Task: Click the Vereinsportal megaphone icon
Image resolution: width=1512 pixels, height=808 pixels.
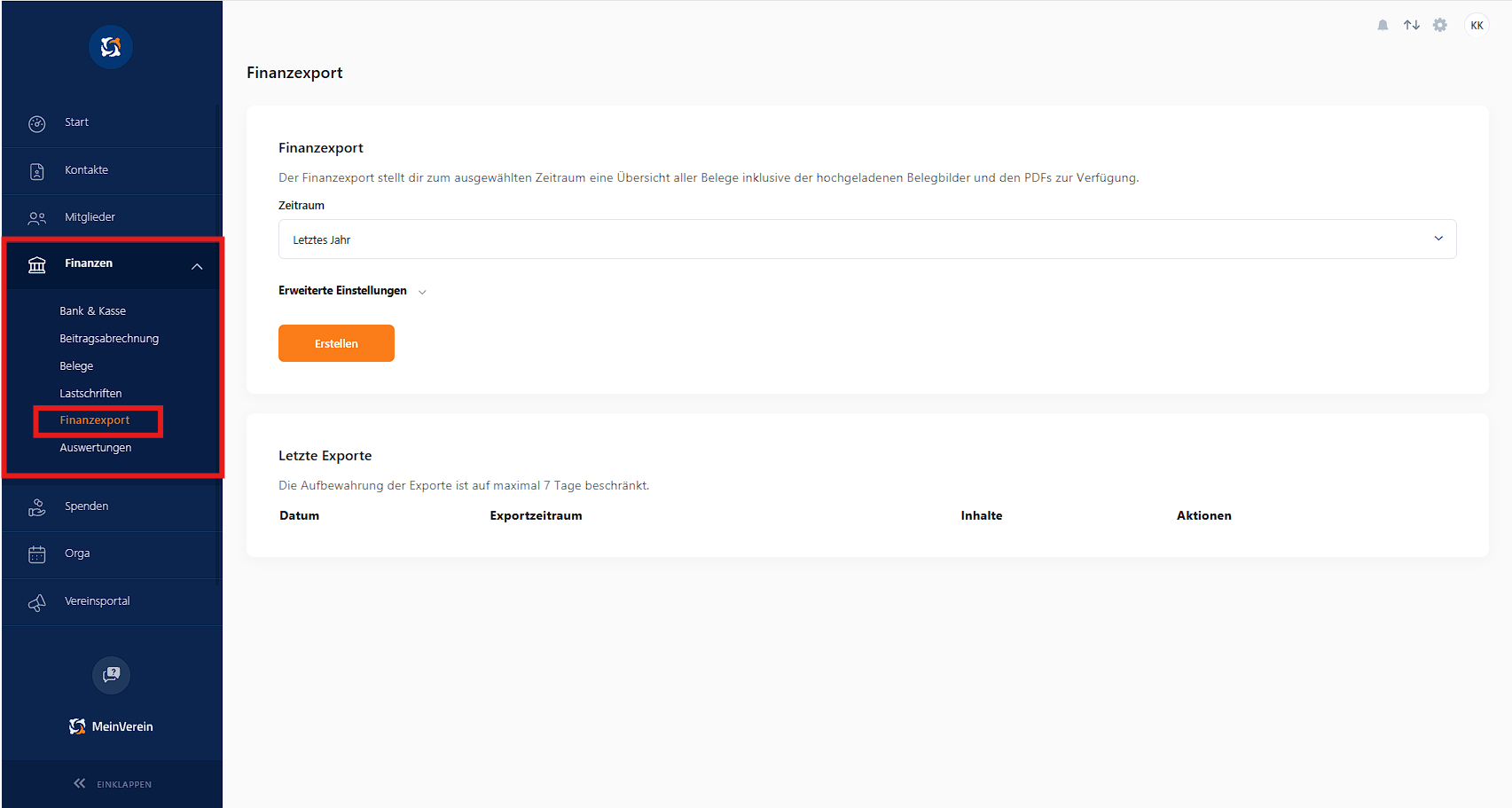Action: tap(37, 602)
